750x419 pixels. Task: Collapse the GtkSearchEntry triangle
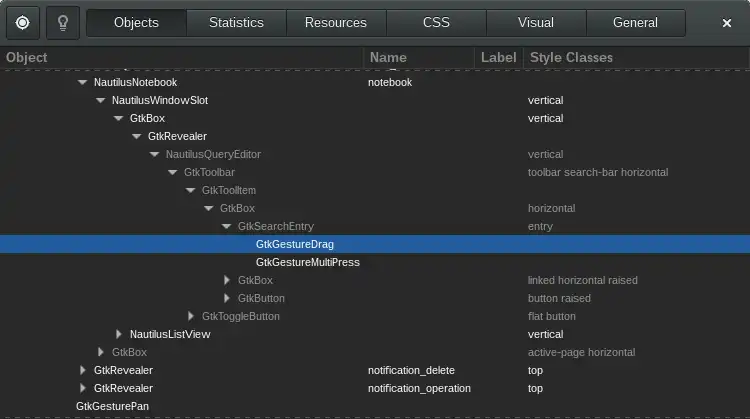[x=226, y=226]
